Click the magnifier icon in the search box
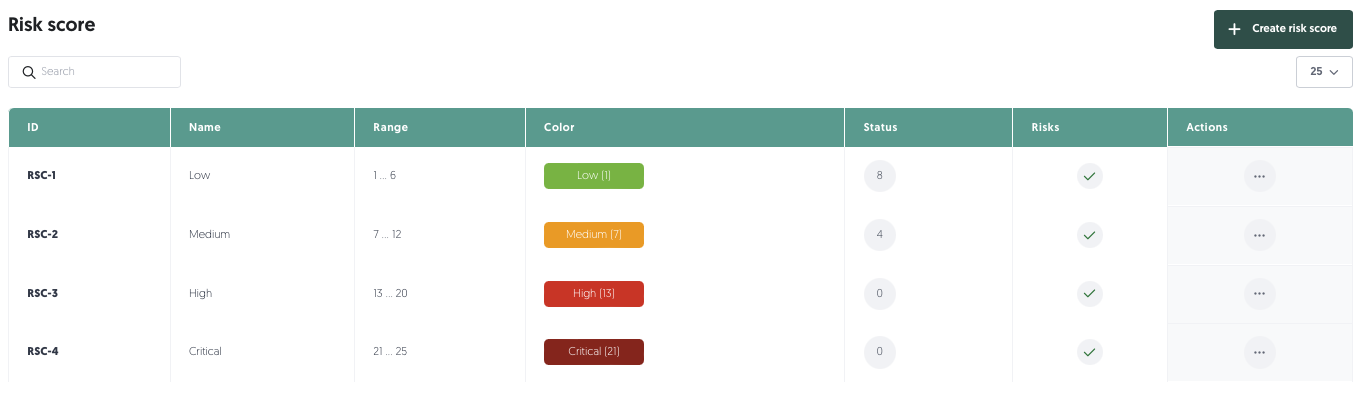The height and width of the screenshot is (395, 1362). pos(29,72)
